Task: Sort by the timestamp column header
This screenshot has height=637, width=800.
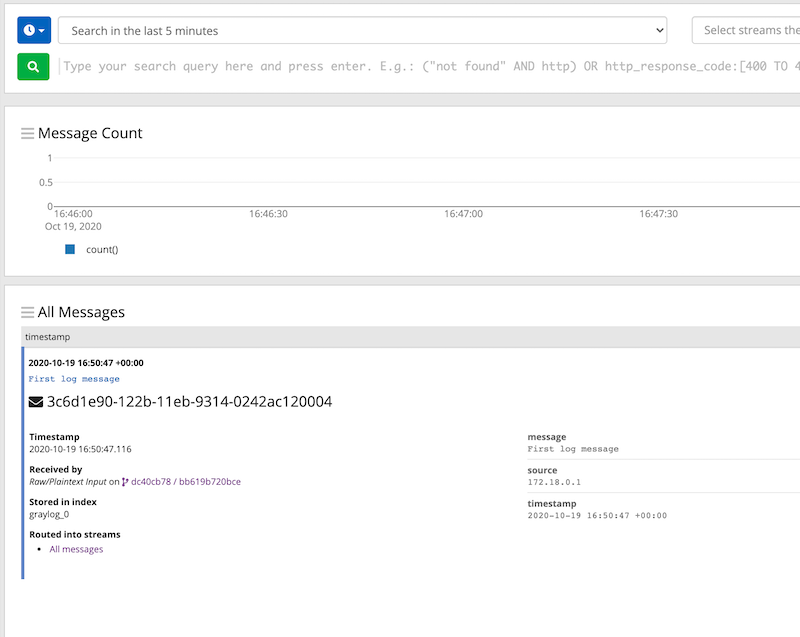Action: (x=47, y=338)
